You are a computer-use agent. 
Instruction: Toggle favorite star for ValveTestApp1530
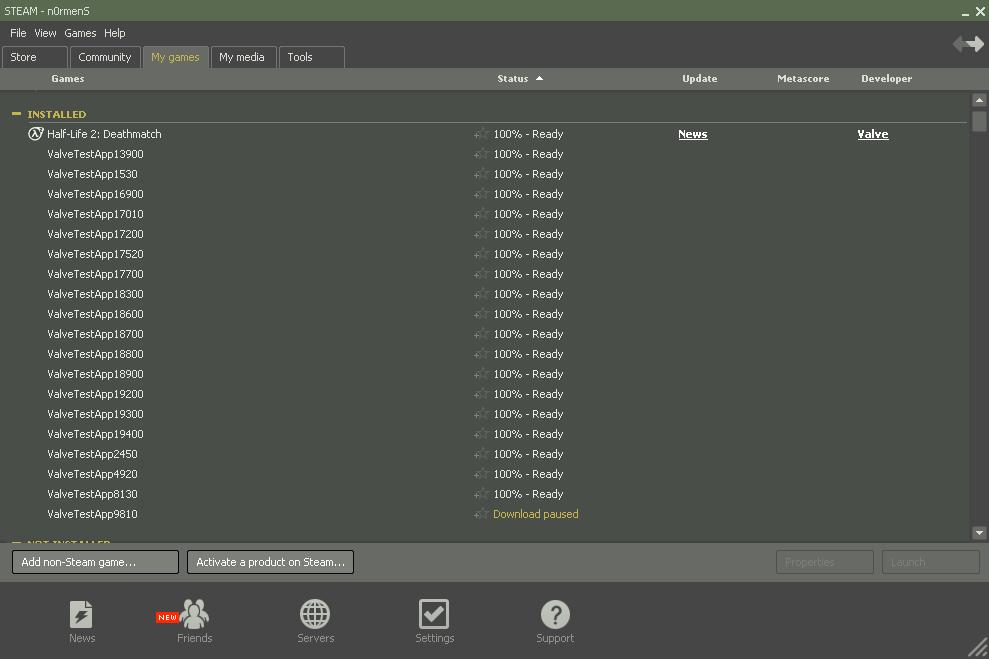(x=481, y=174)
